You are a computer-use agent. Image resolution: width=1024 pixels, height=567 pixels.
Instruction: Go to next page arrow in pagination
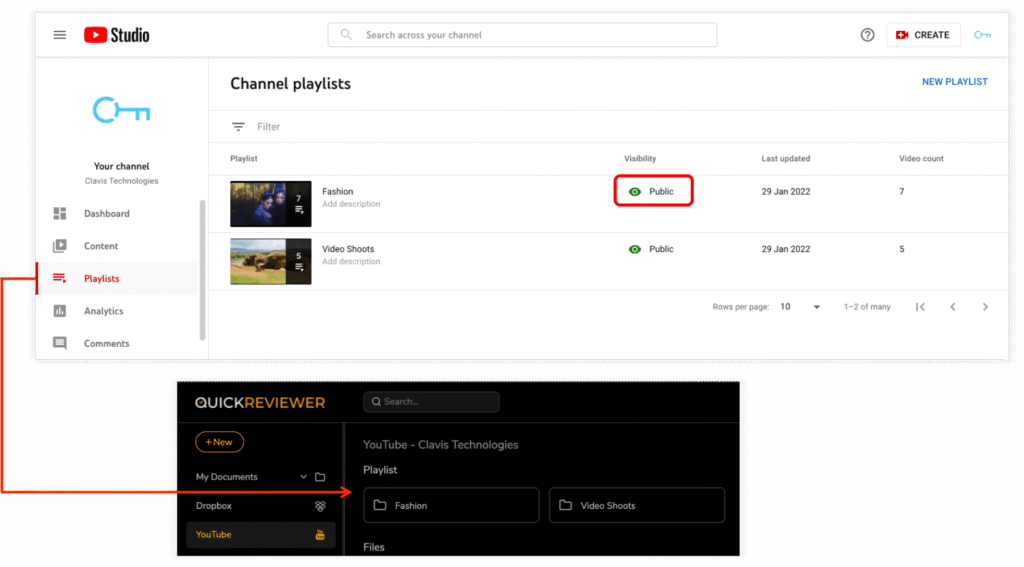coord(985,307)
